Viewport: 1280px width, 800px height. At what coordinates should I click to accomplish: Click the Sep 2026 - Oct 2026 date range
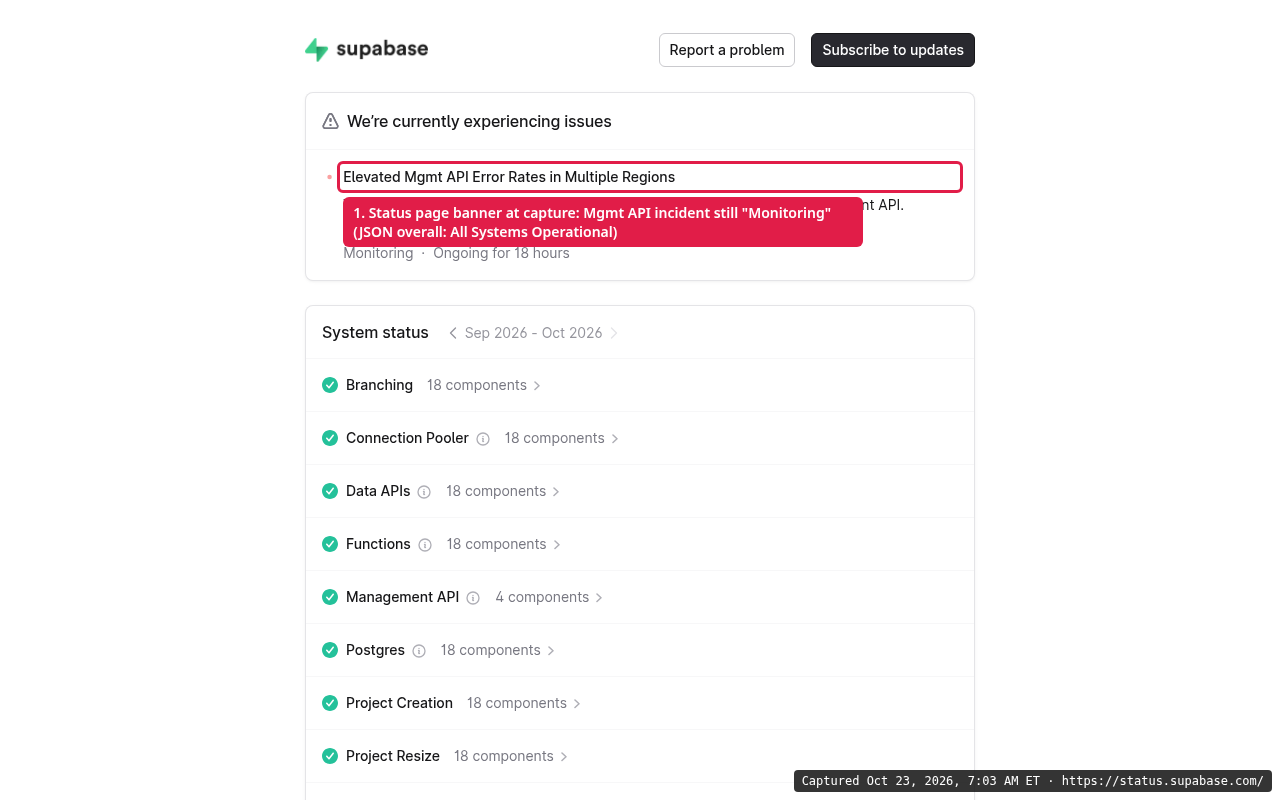tap(533, 333)
